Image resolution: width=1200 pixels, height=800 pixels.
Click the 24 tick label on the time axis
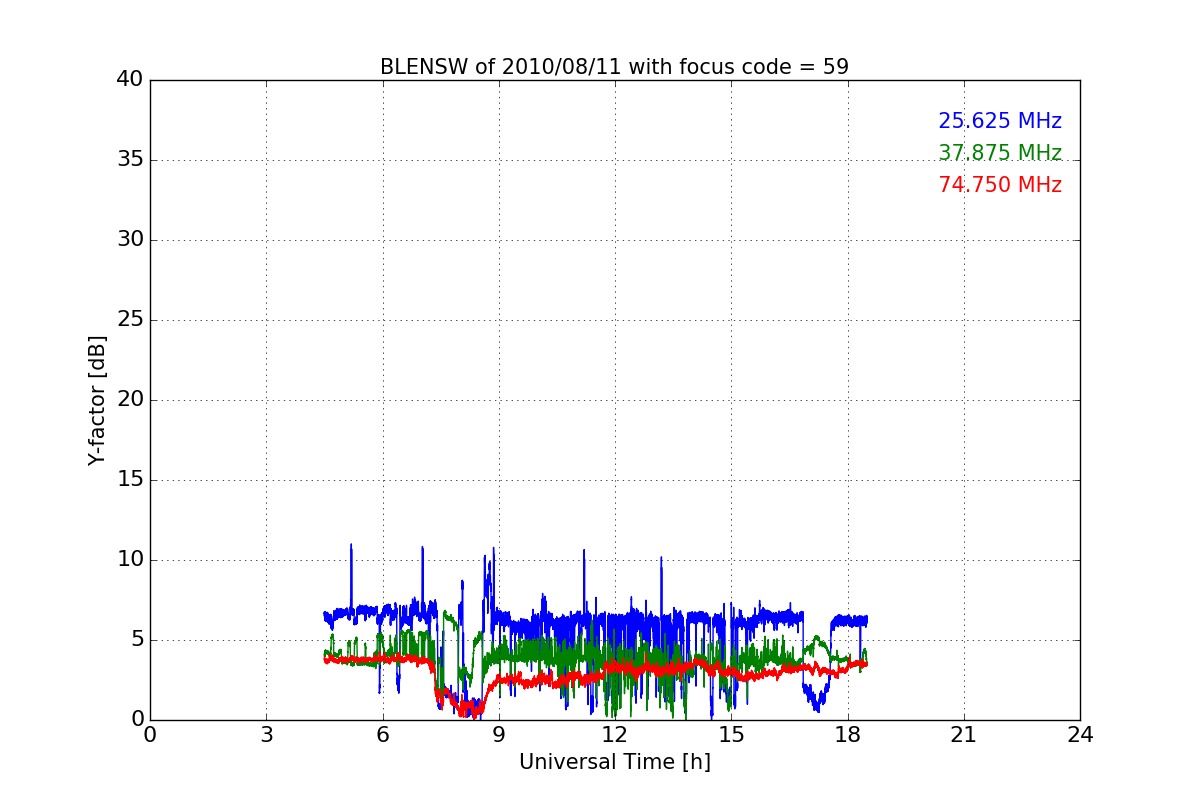click(1080, 735)
